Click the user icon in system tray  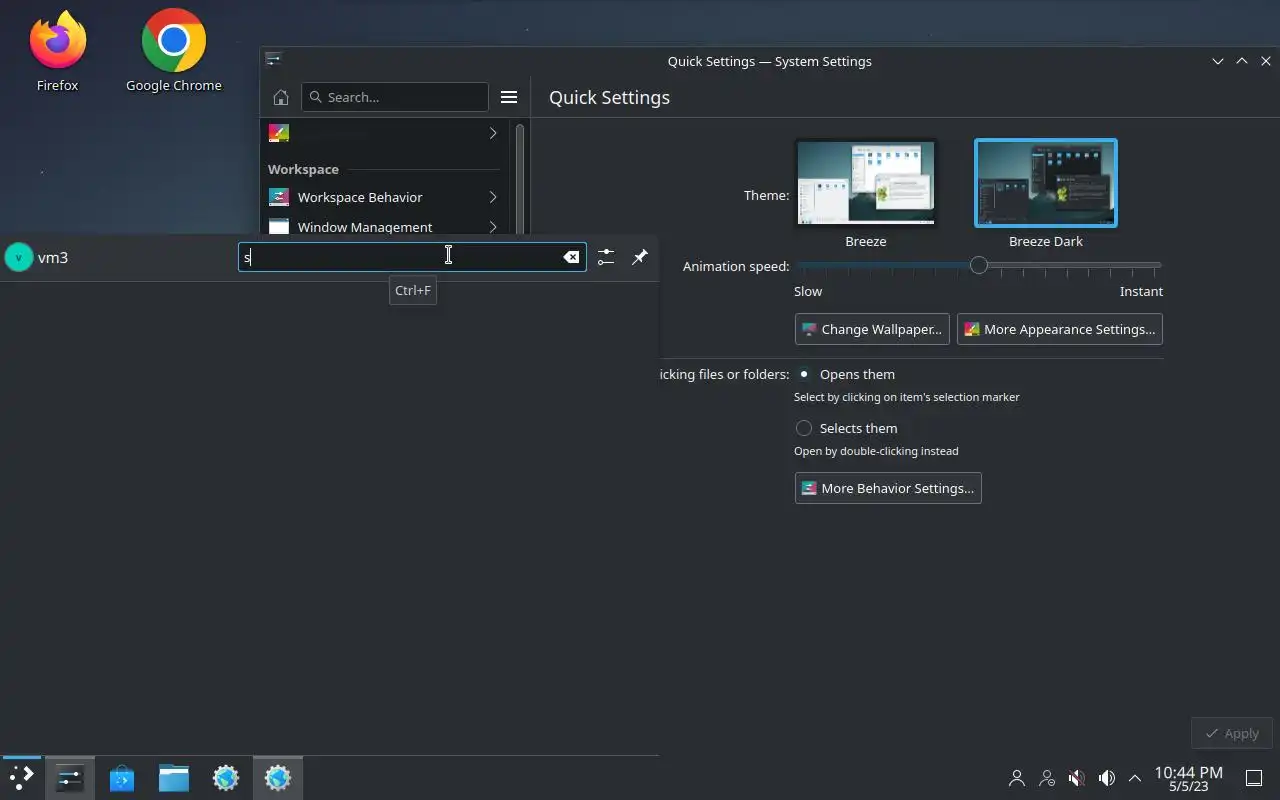[x=1017, y=777]
